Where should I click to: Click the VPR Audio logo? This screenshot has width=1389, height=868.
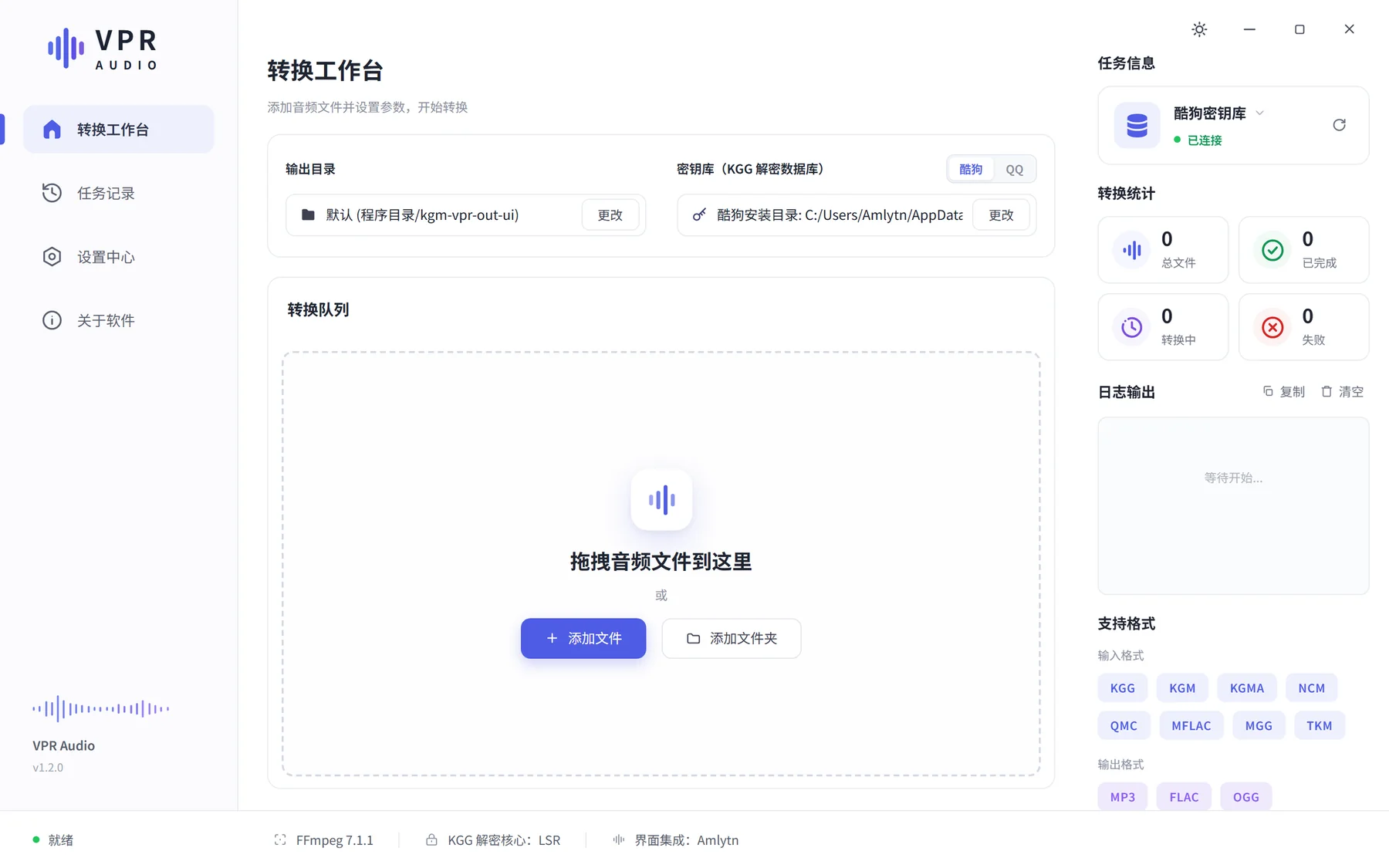tap(103, 49)
